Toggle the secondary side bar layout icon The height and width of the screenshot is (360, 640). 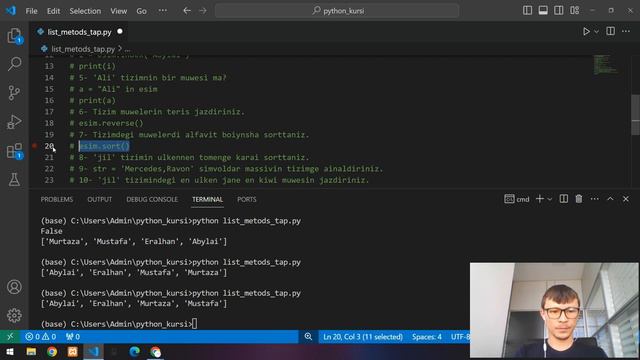(x=559, y=11)
